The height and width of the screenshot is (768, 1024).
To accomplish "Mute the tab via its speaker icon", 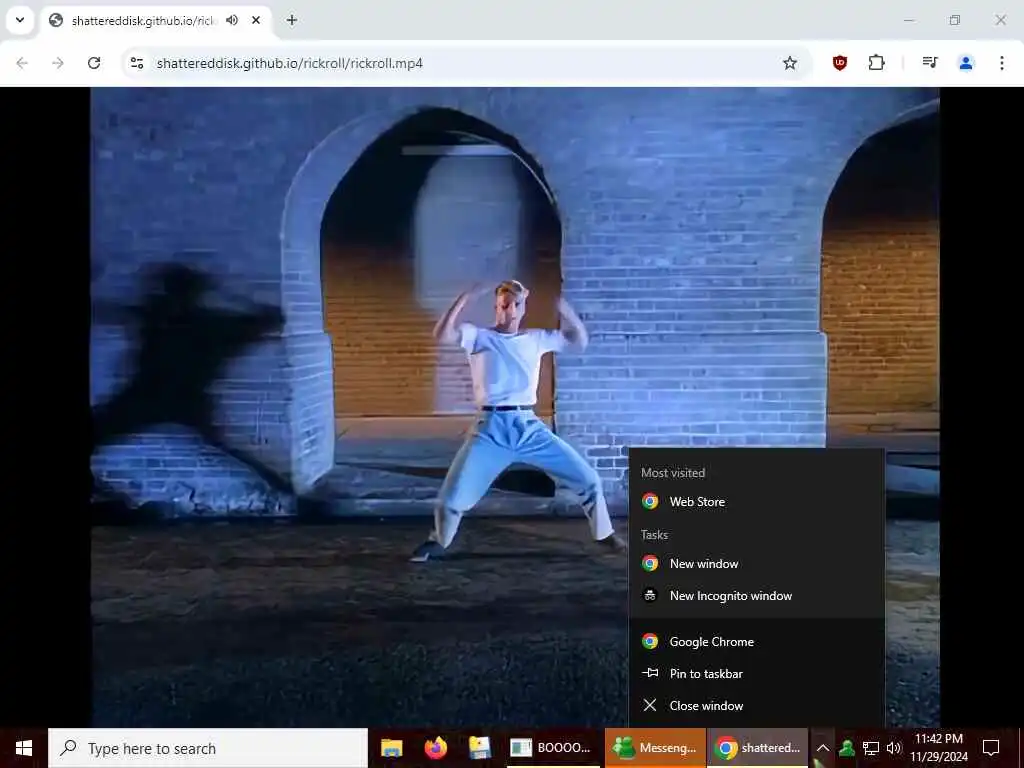I will tap(232, 20).
